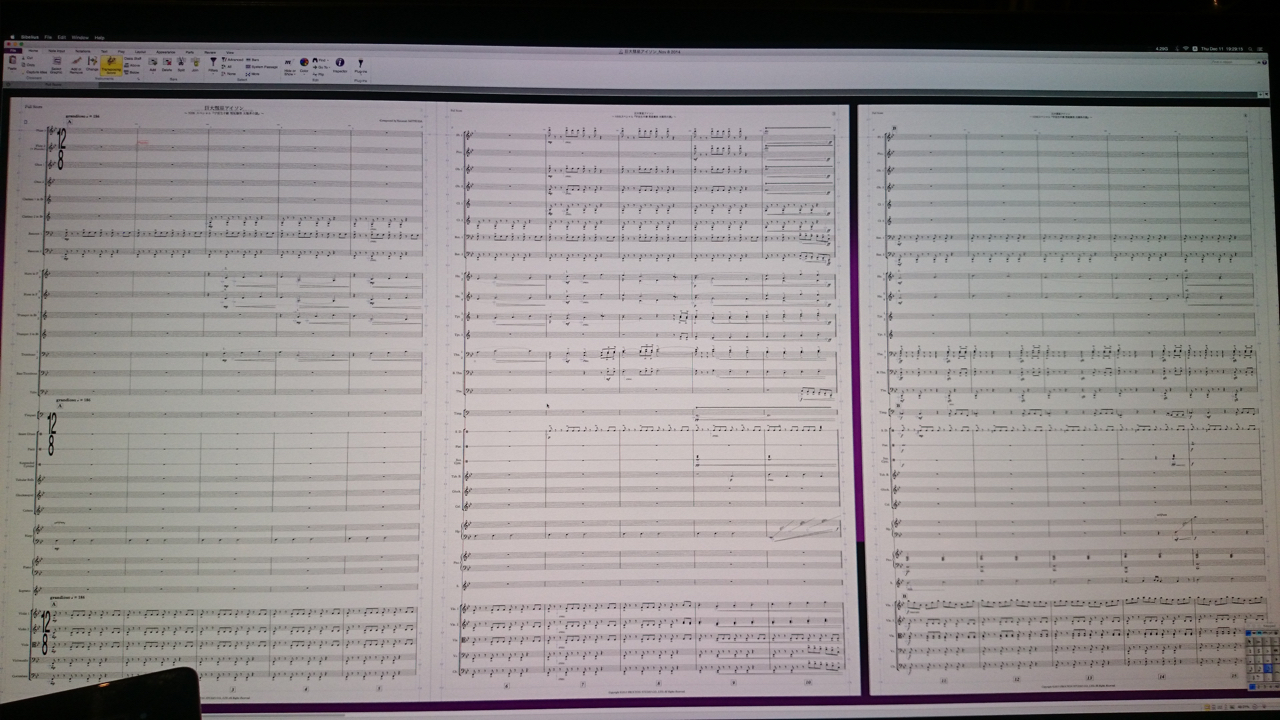Open the Find dropdown in Edit group
1280x720 pixels.
point(322,60)
